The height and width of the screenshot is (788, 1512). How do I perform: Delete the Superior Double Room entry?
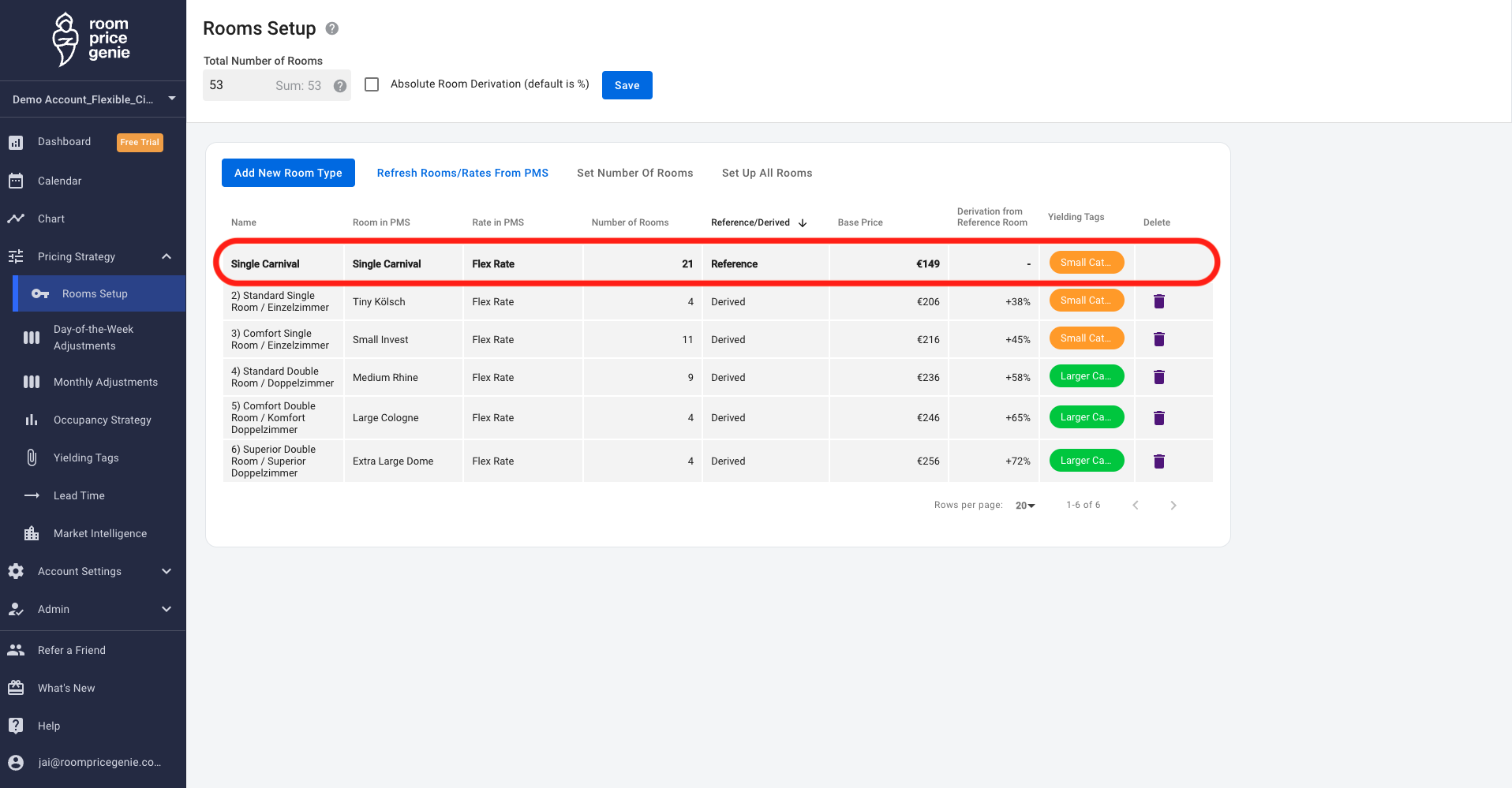tap(1158, 461)
